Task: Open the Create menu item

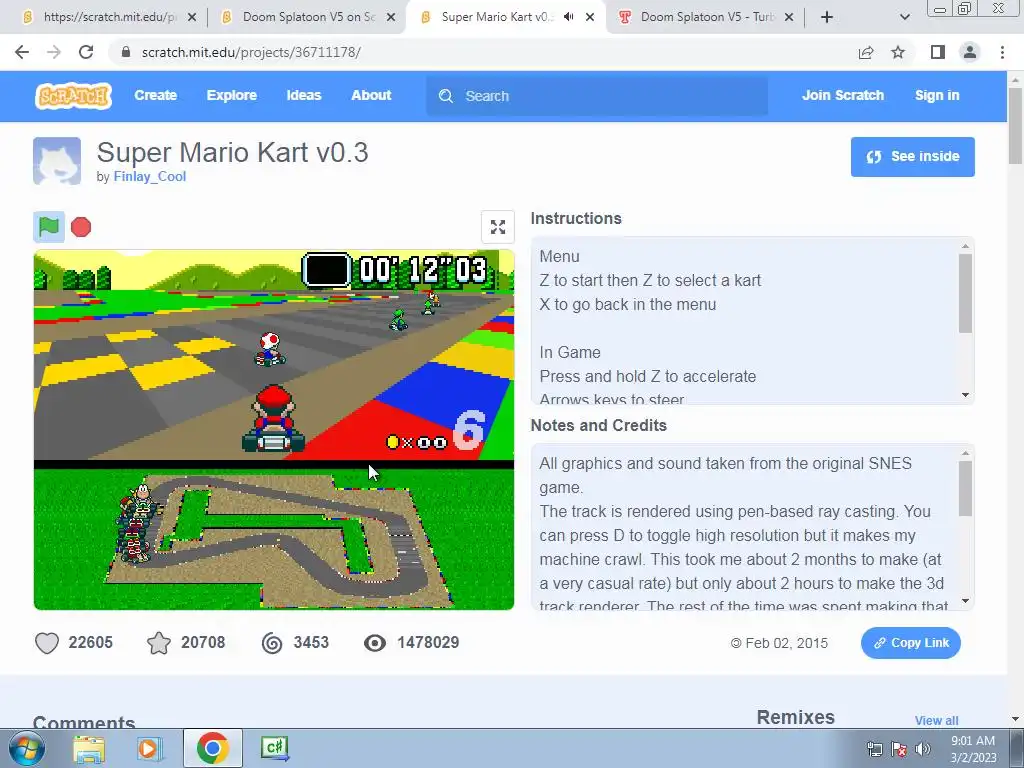Action: [x=155, y=95]
